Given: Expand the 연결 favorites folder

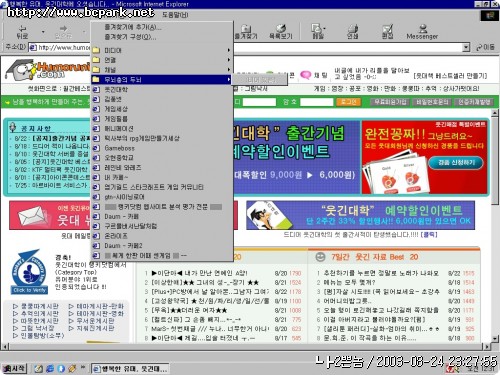Looking at the screenshot, I should 161,60.
